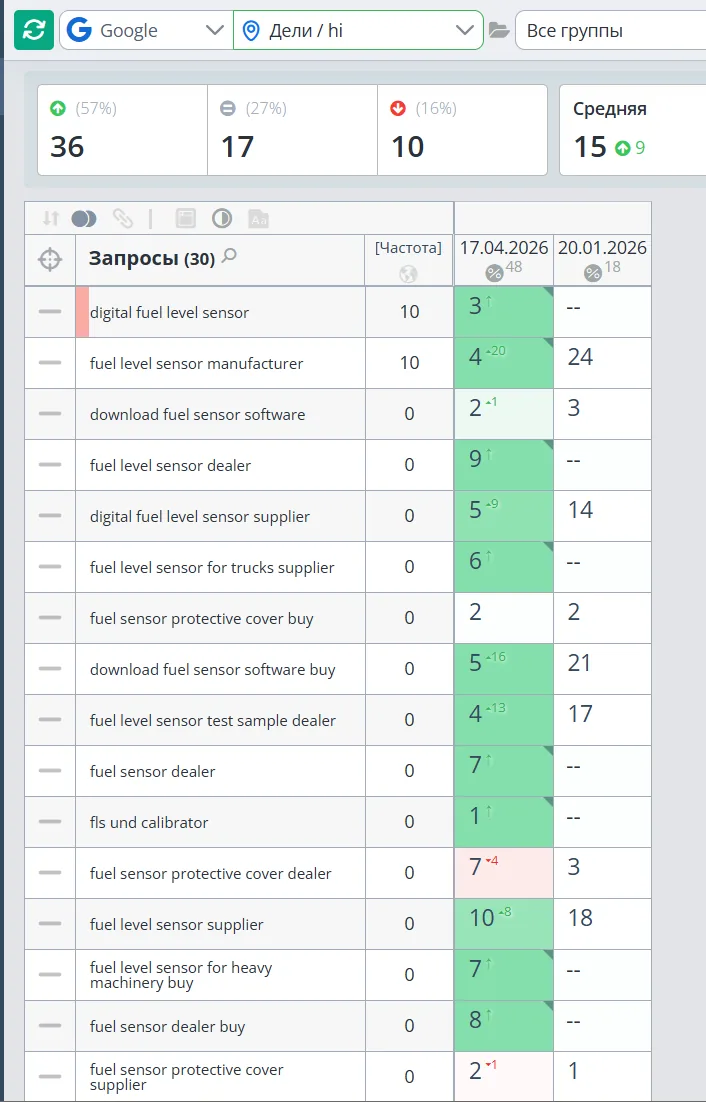Click dash icon for fuel level sensor for trucks supplier

[50, 566]
